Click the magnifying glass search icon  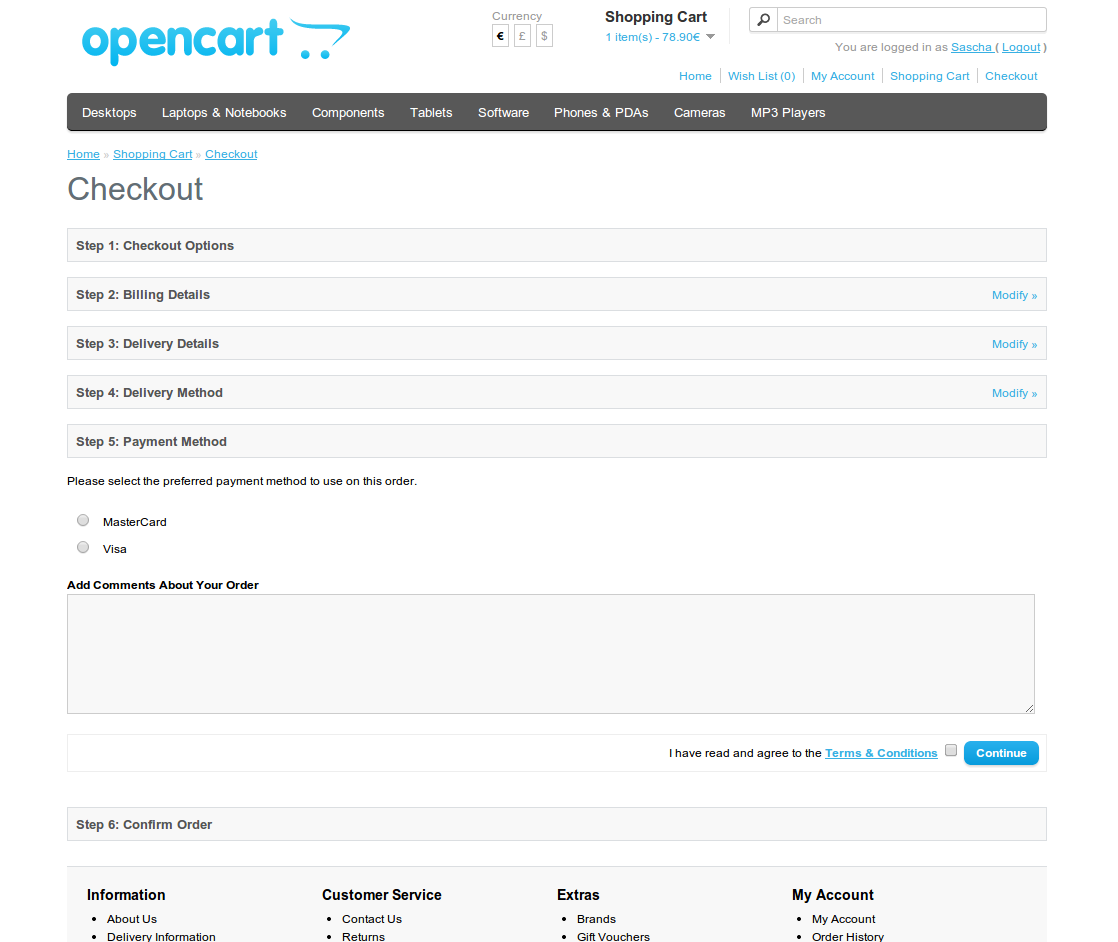[x=764, y=20]
